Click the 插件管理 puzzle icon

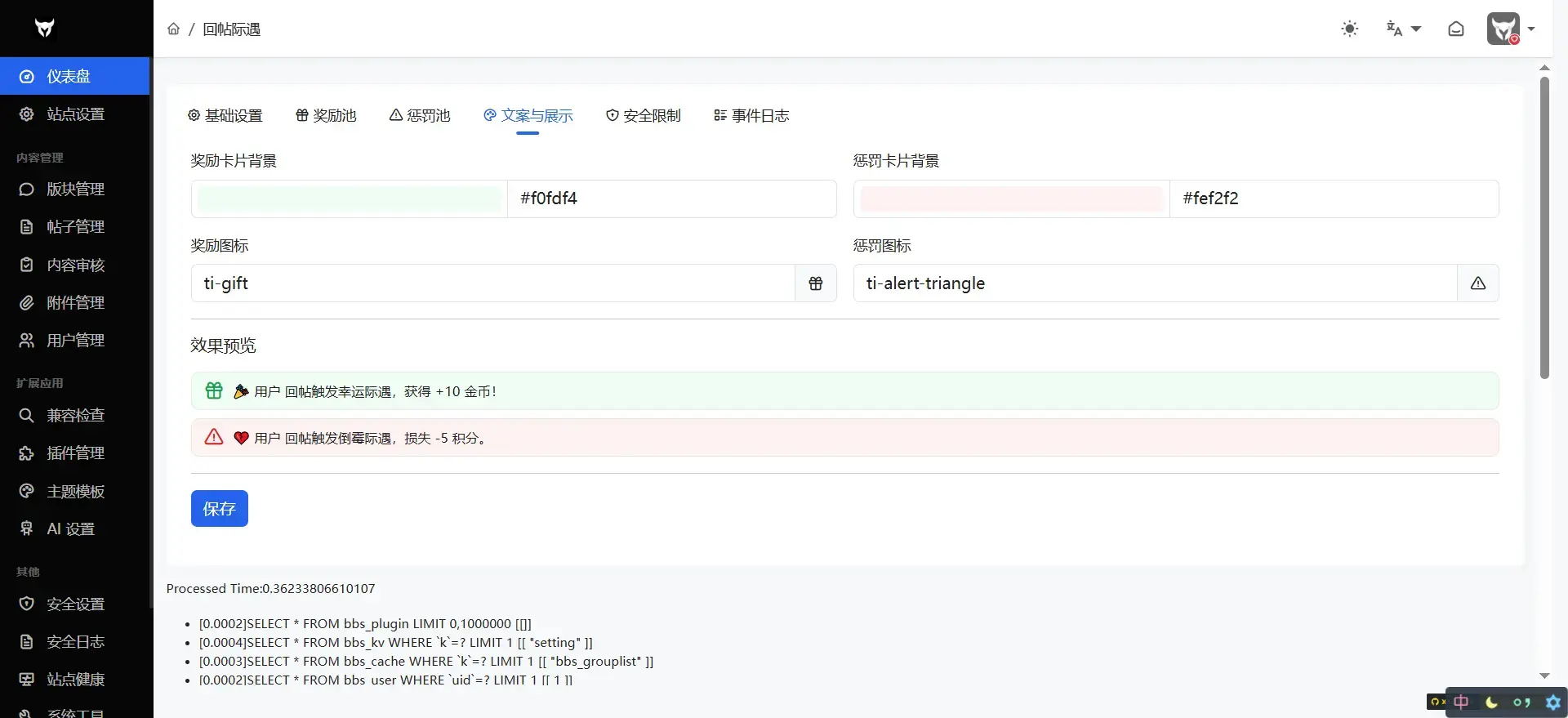coord(27,453)
